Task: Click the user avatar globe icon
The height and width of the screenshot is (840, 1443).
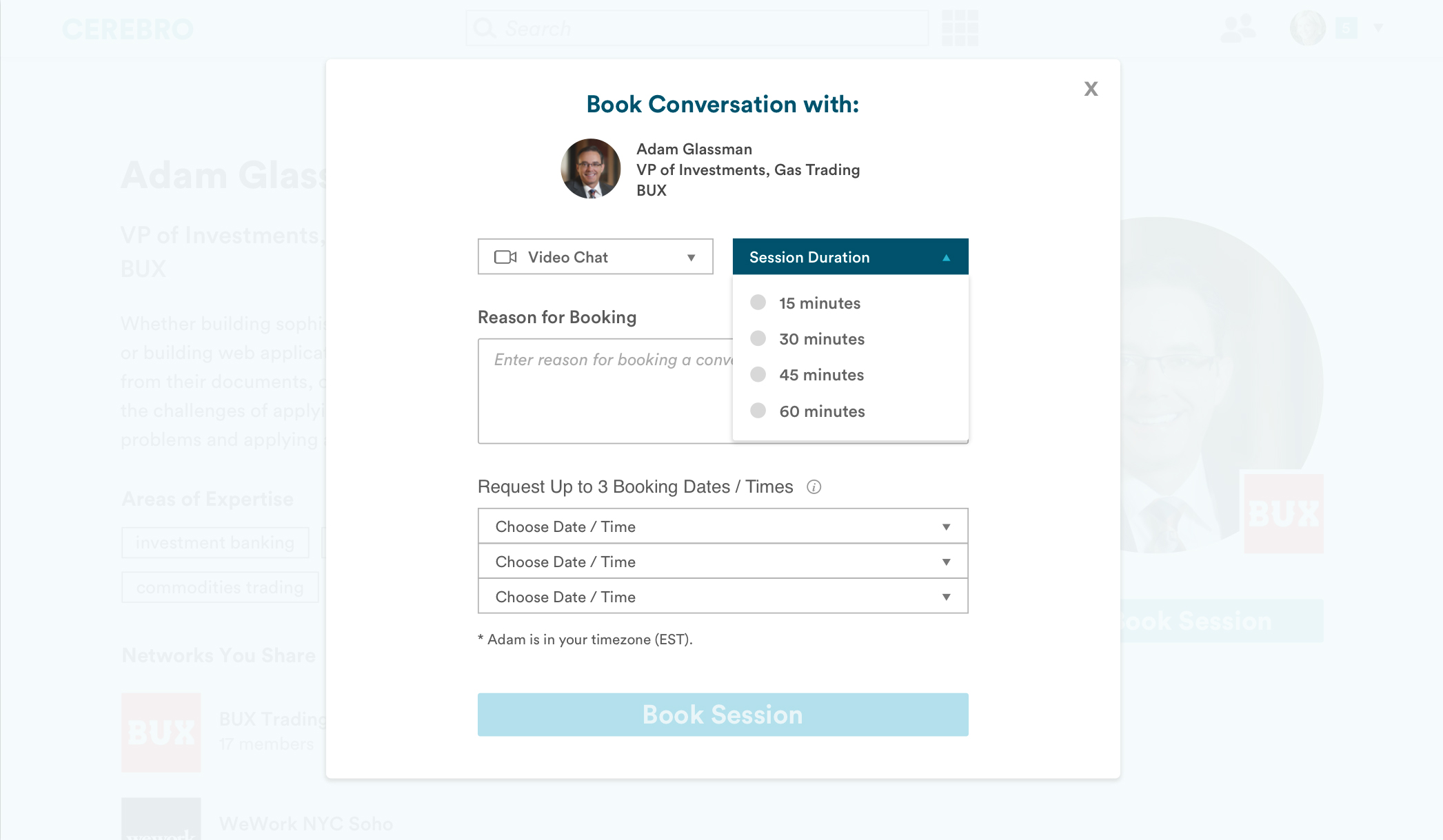Action: point(1307,28)
